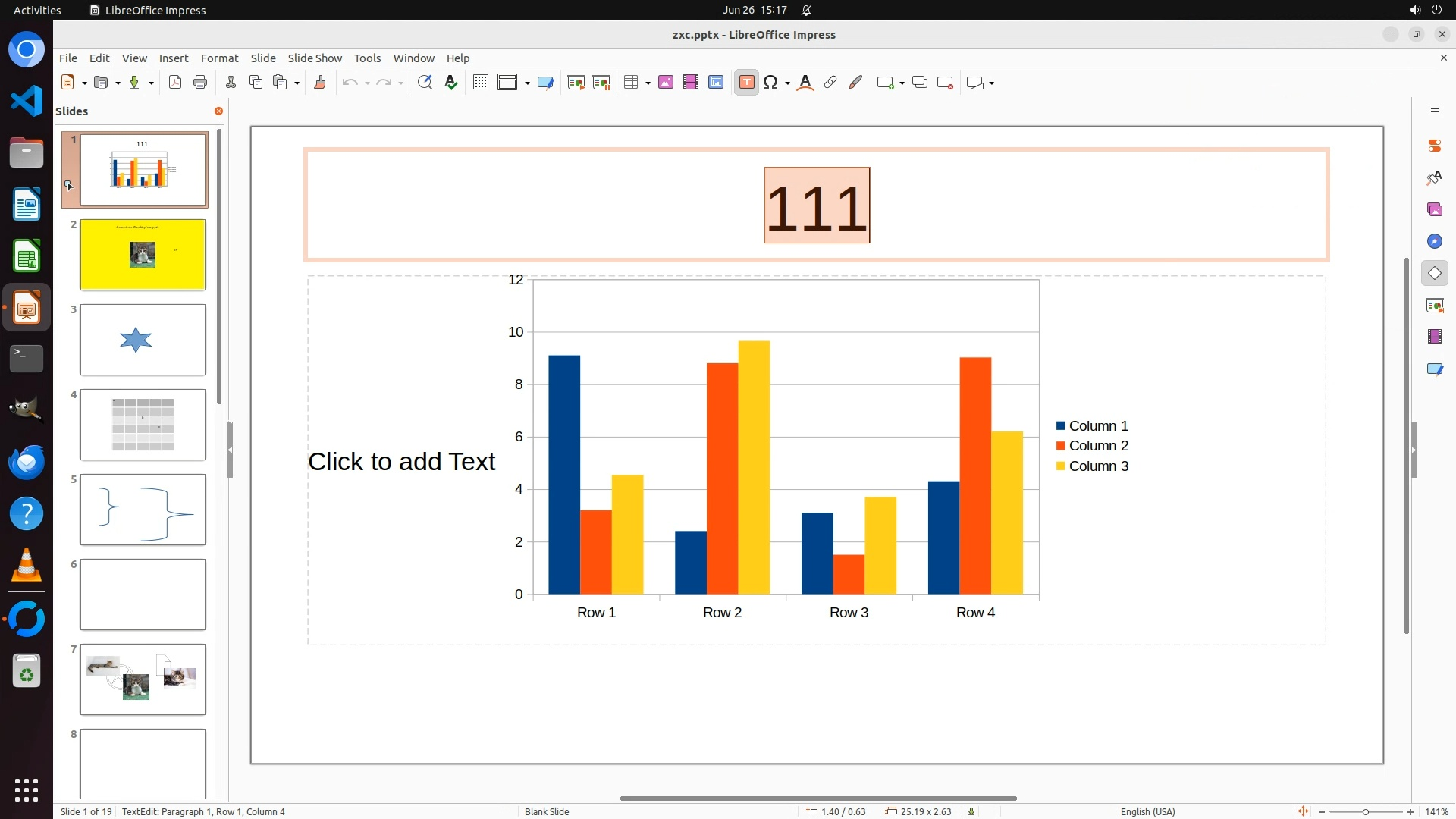Expand the Display Views dropdown arrow
The image size is (1456, 819).
[x=527, y=83]
